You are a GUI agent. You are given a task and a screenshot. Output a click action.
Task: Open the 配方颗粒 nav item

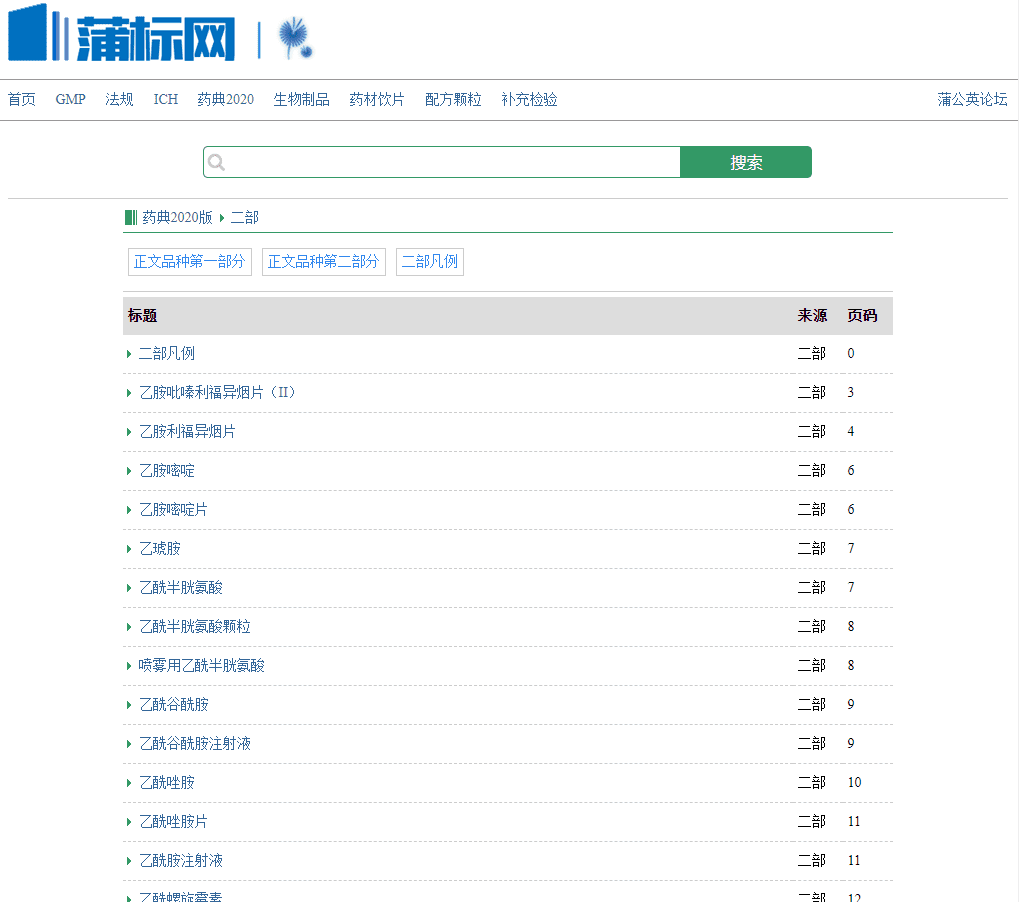pos(453,99)
